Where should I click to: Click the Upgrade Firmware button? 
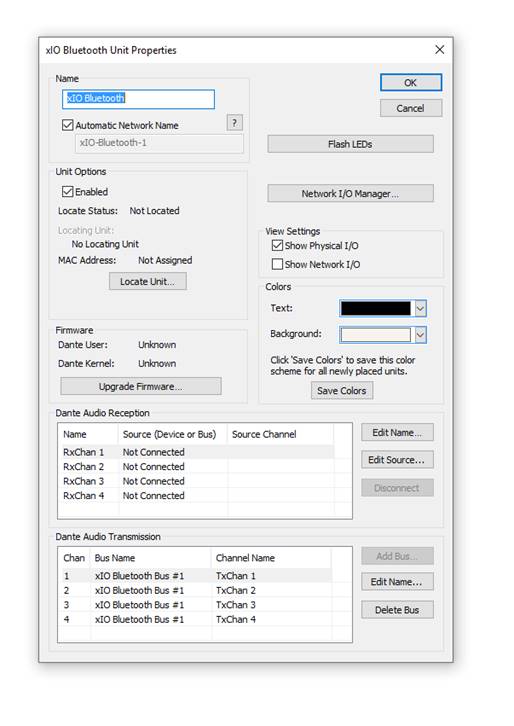[x=141, y=386]
